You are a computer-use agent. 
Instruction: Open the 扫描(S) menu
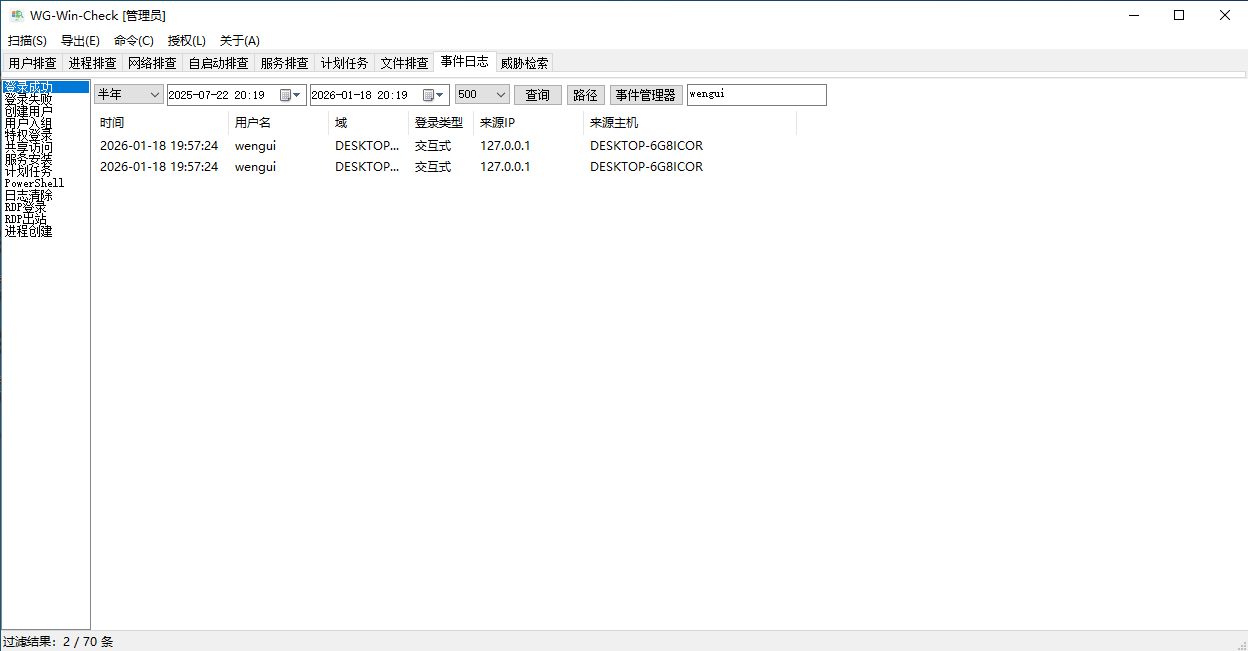27,41
